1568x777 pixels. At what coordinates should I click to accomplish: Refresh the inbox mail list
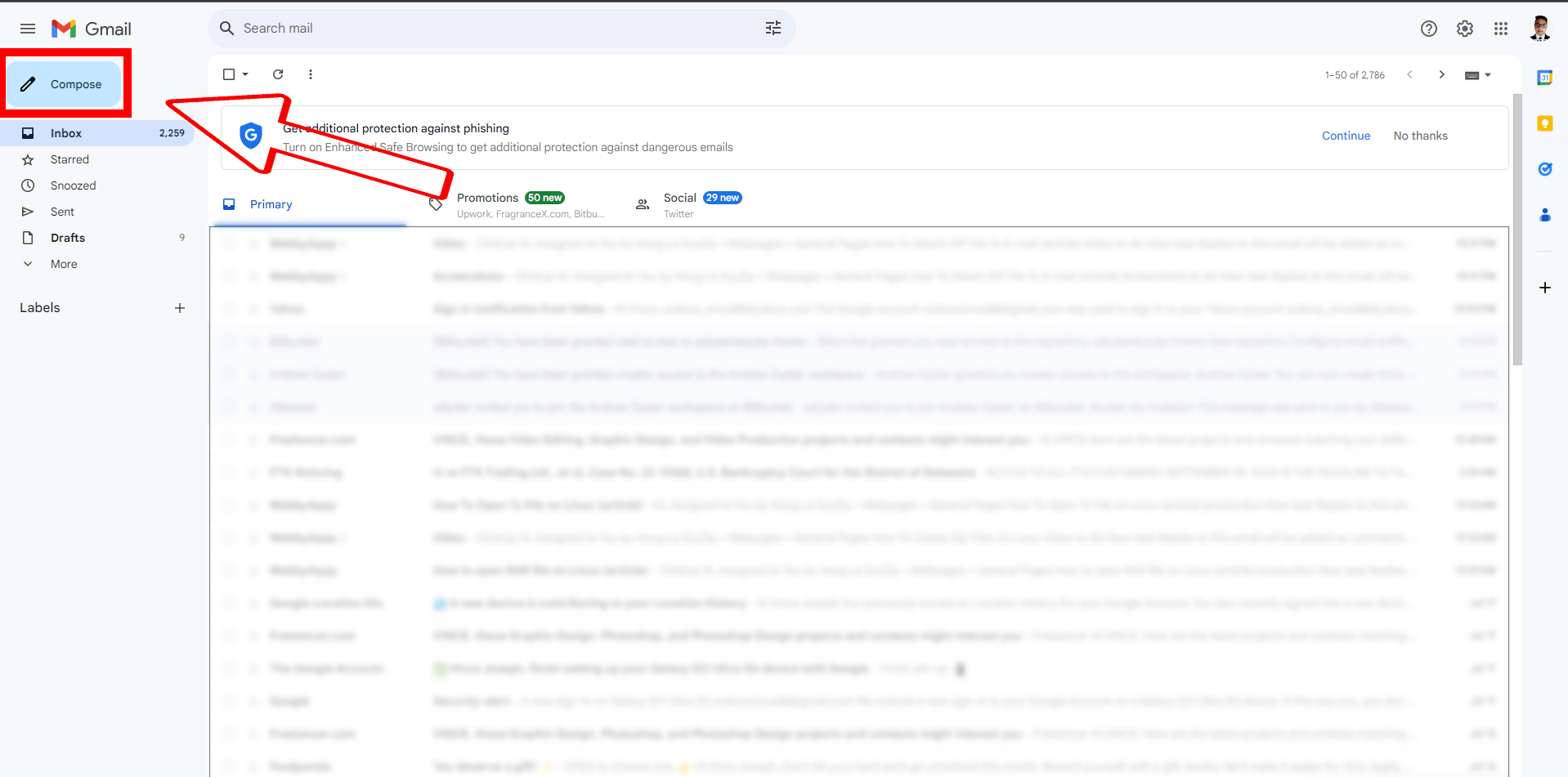pos(277,74)
